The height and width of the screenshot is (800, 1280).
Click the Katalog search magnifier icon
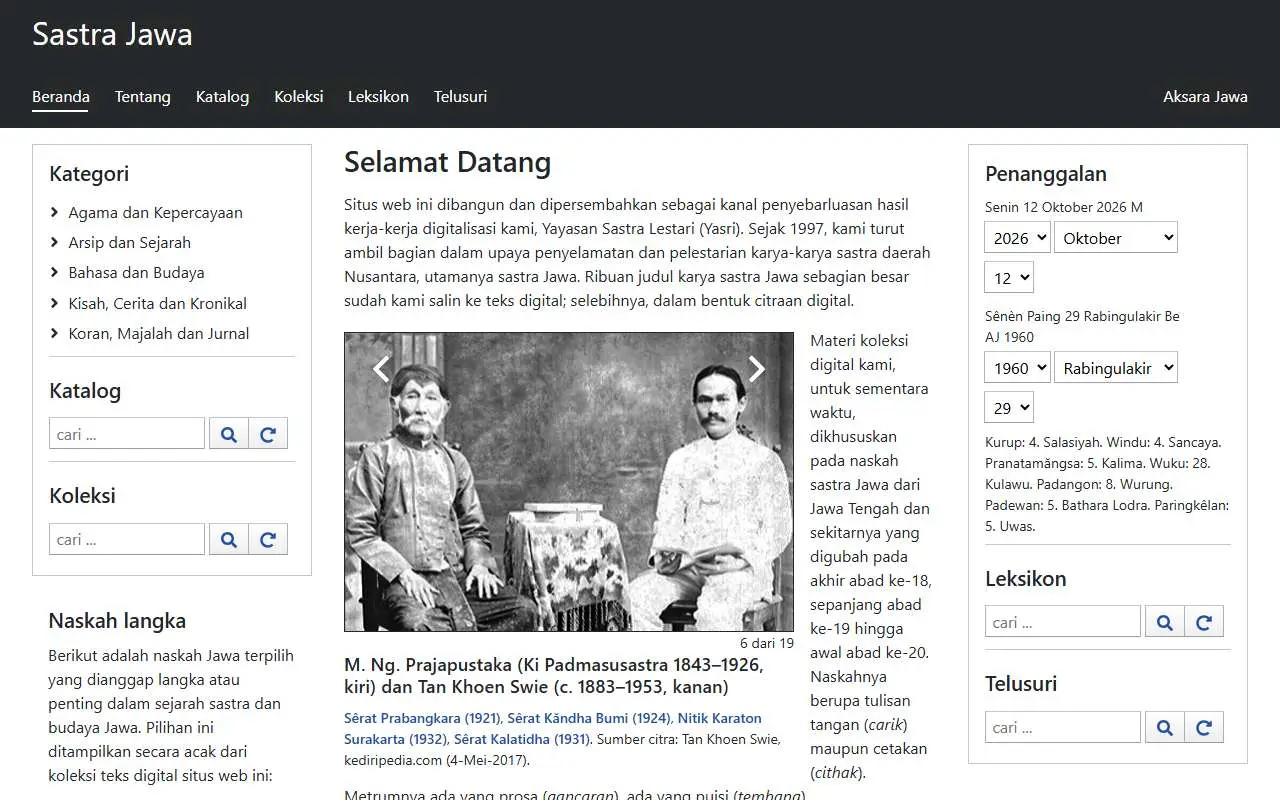point(229,434)
